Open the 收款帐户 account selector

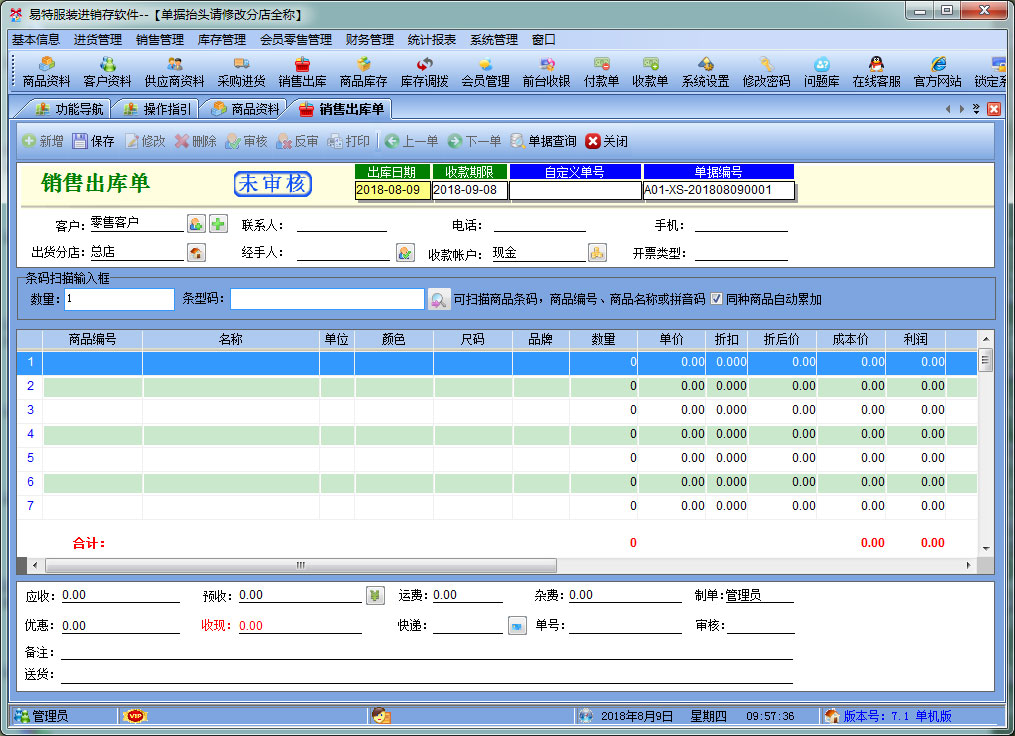(597, 253)
